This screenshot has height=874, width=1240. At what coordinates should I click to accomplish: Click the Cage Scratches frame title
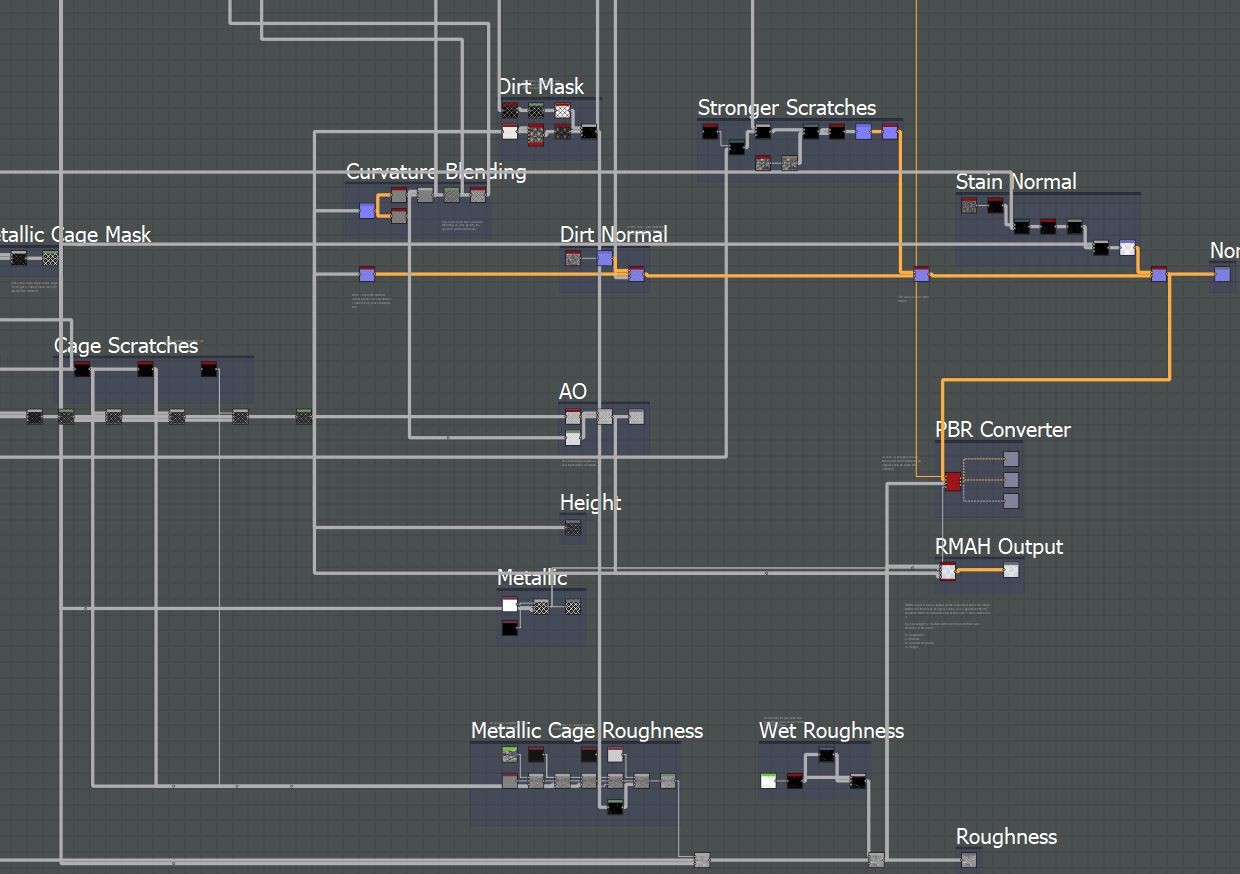pyautogui.click(x=126, y=346)
